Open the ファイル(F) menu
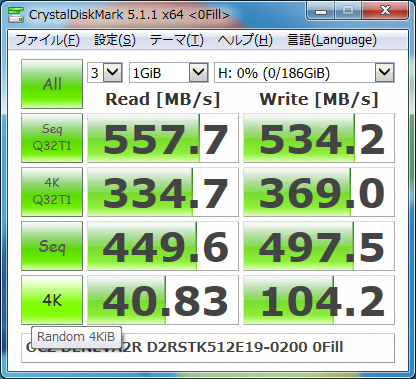 47,40
